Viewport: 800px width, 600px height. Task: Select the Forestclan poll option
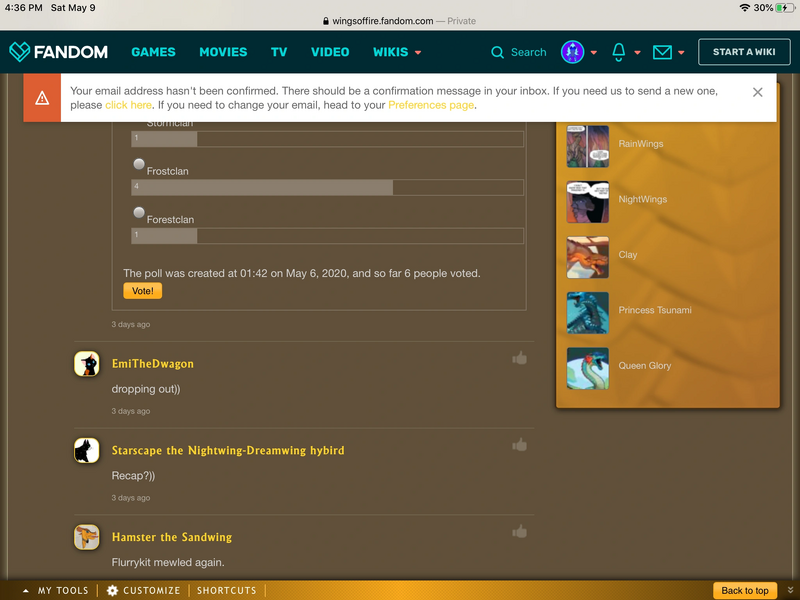[x=139, y=212]
